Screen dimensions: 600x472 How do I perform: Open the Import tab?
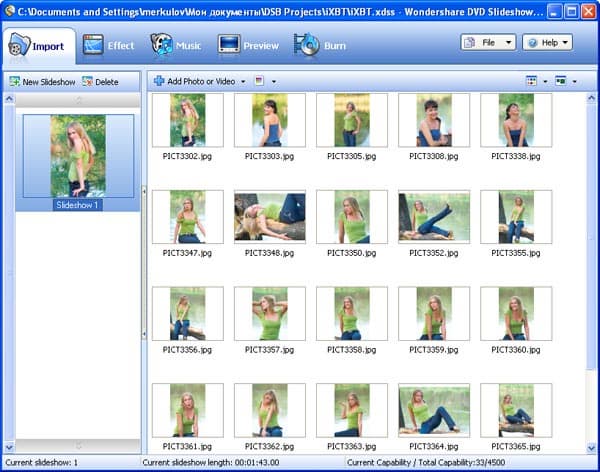[x=37, y=46]
